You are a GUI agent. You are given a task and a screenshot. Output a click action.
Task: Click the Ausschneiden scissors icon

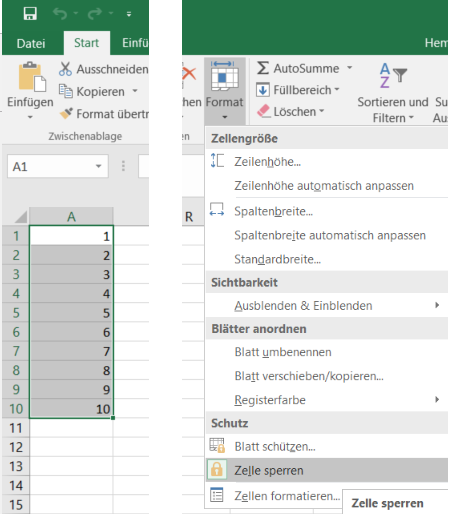(x=65, y=69)
